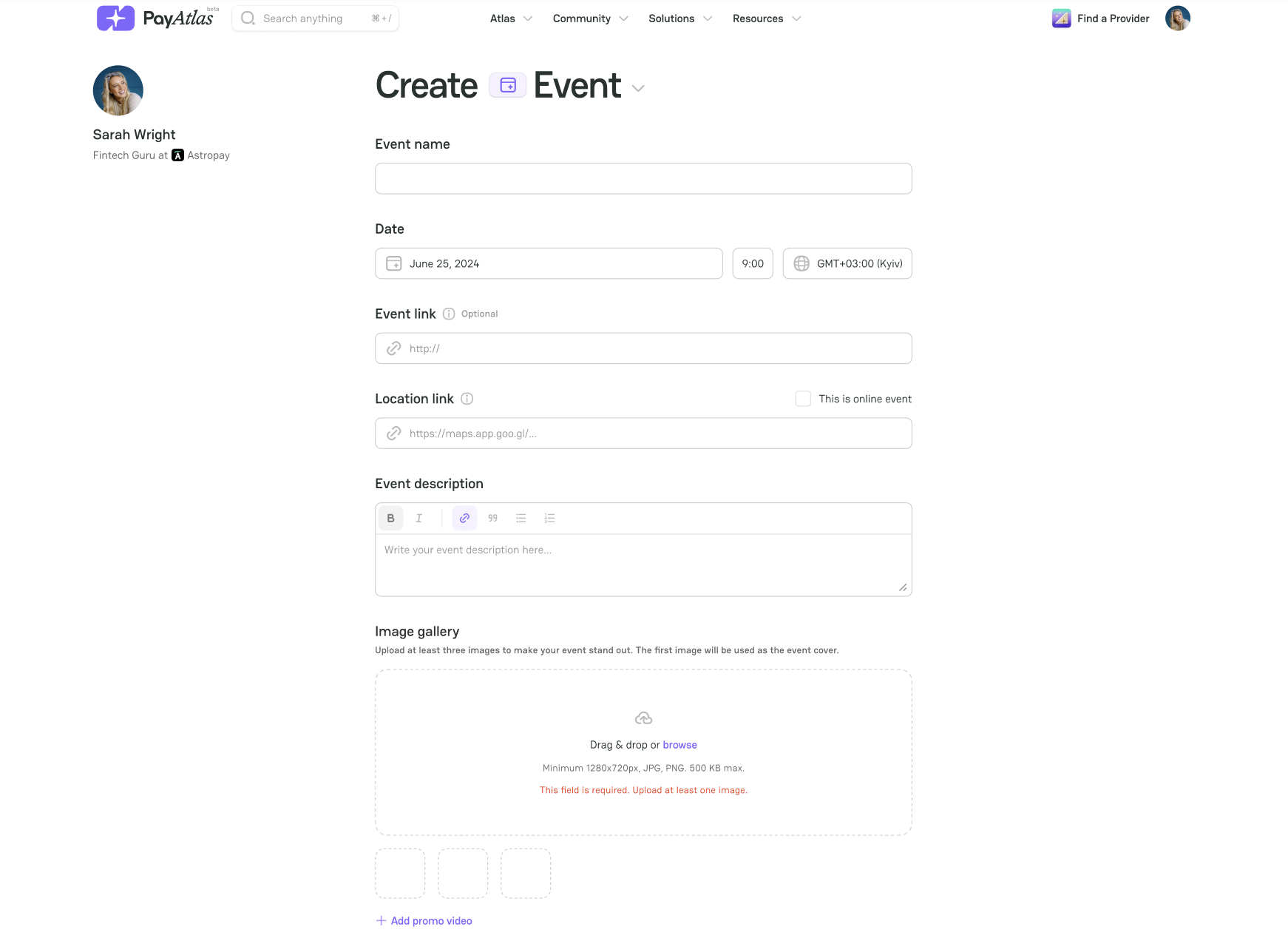This screenshot has width=1288, height=938.
Task: Open the GMT+03:00 (Kyiv) timezone selector
Action: tap(847, 264)
